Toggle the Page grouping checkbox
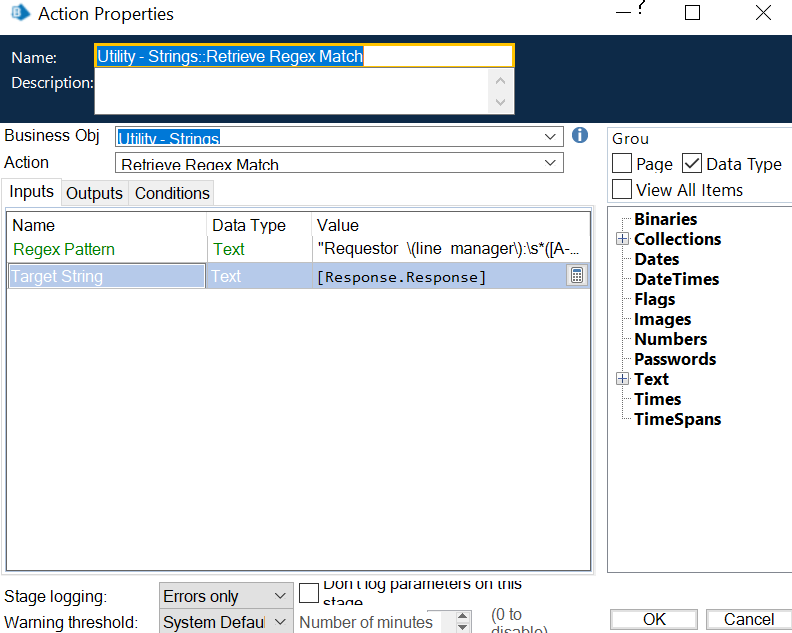The image size is (792, 633). coord(622,164)
